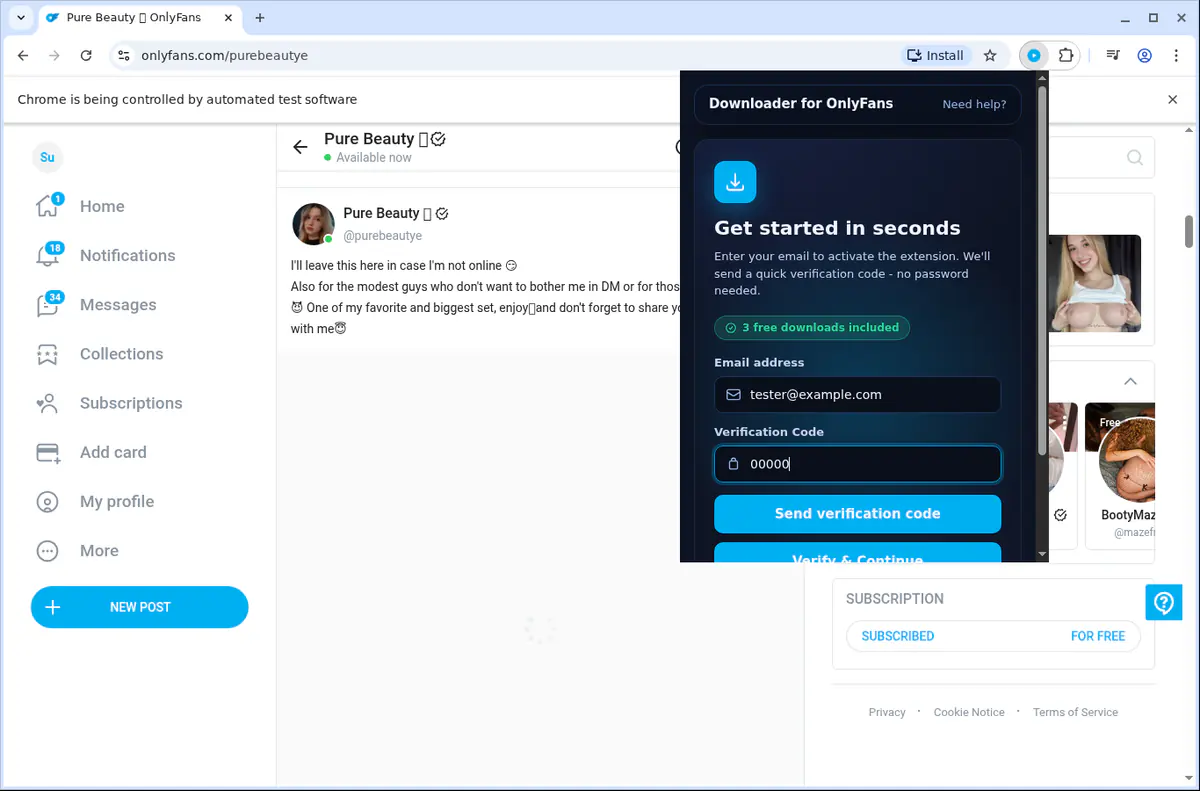
Task: Click the @purebeautye handle text
Action: point(383,236)
